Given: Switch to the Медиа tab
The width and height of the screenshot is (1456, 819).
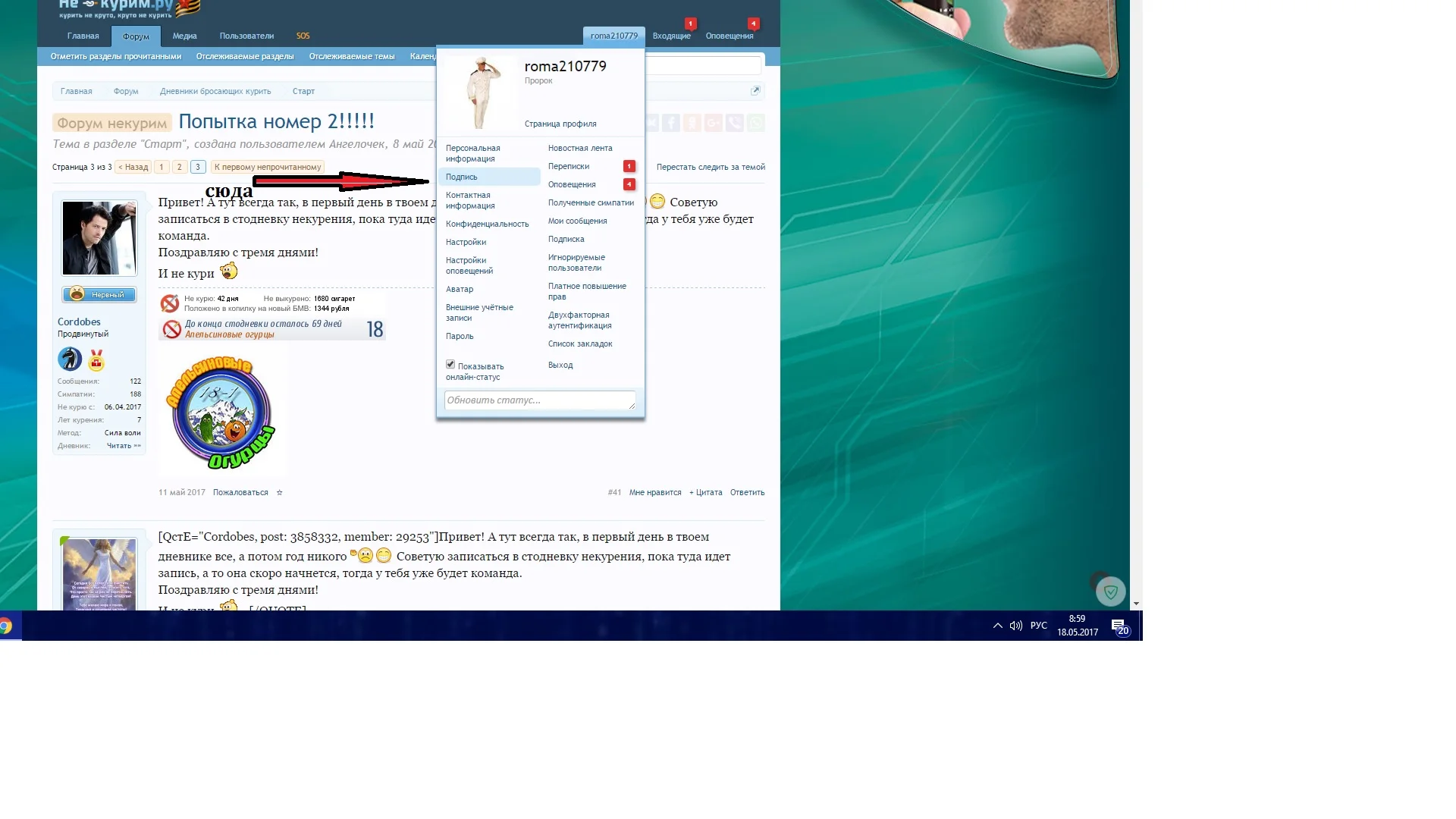Looking at the screenshot, I should (x=184, y=36).
